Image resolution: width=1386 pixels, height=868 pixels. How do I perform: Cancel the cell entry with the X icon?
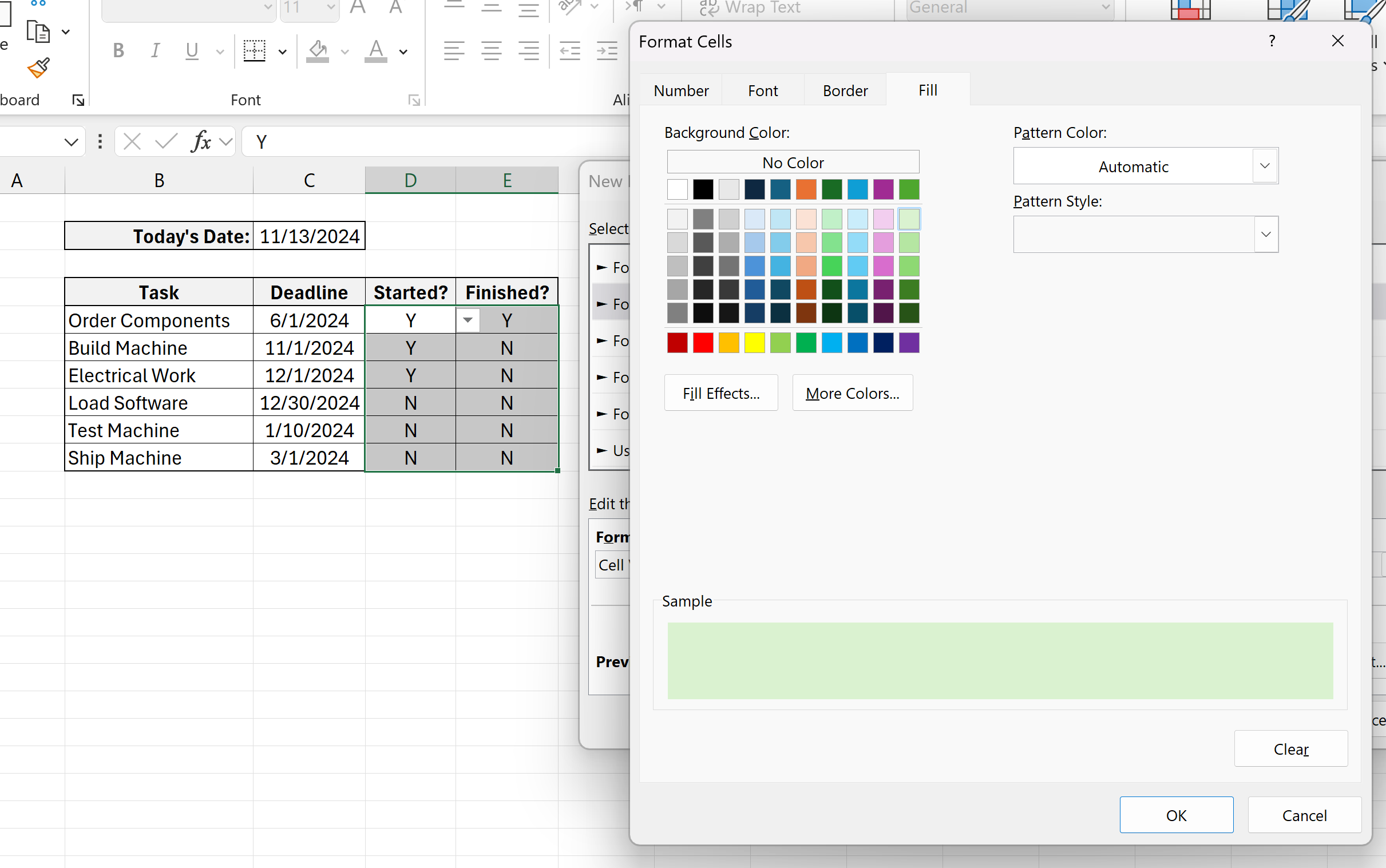coord(132,141)
